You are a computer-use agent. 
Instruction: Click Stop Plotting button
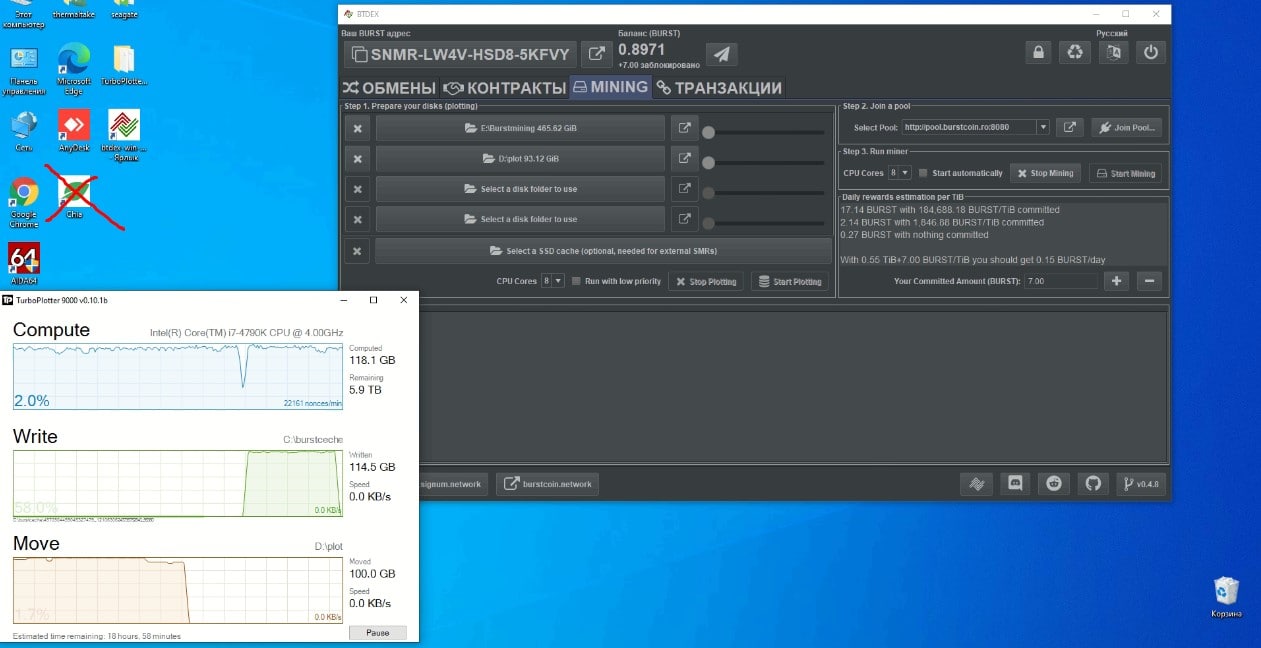point(706,281)
